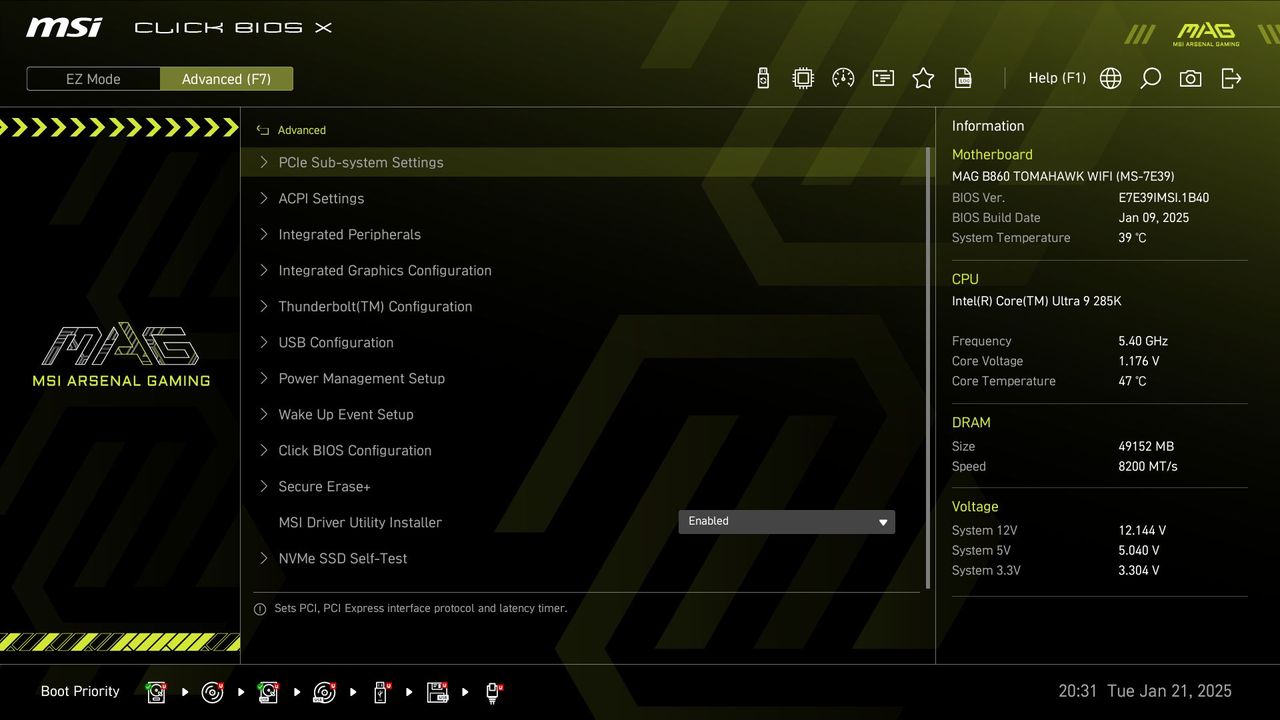Select the USB CD/DVD boot device
This screenshot has height=720, width=1280.
(x=324, y=692)
